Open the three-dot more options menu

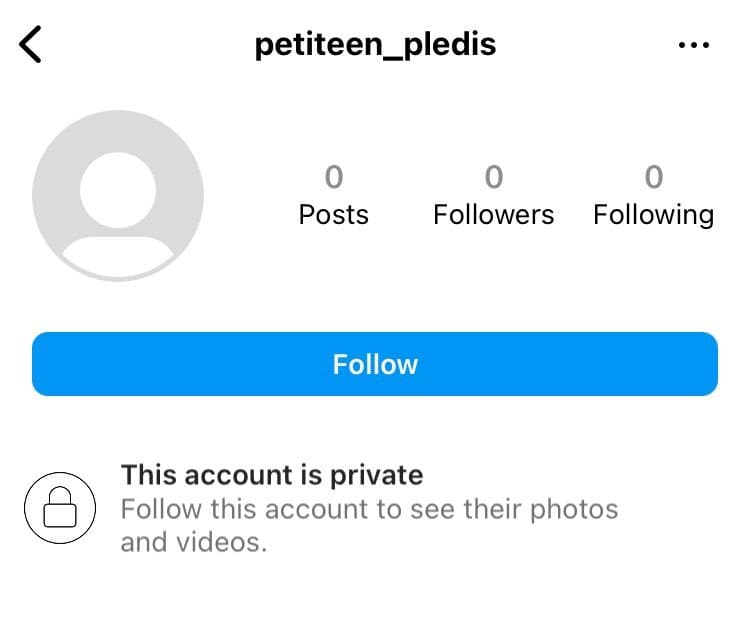(x=694, y=45)
